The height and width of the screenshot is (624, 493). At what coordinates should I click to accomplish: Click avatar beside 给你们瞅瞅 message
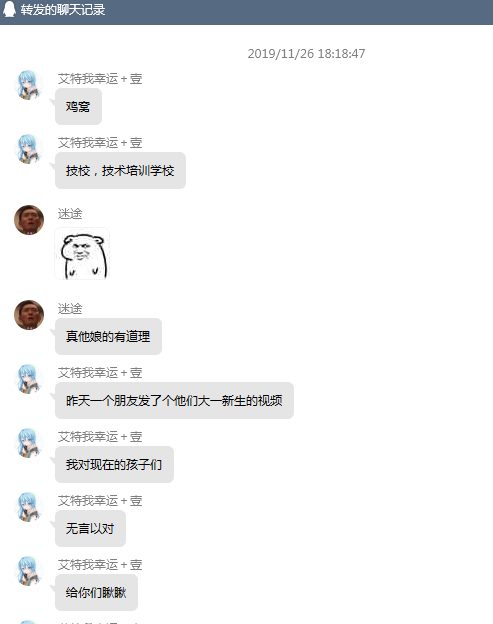click(29, 571)
